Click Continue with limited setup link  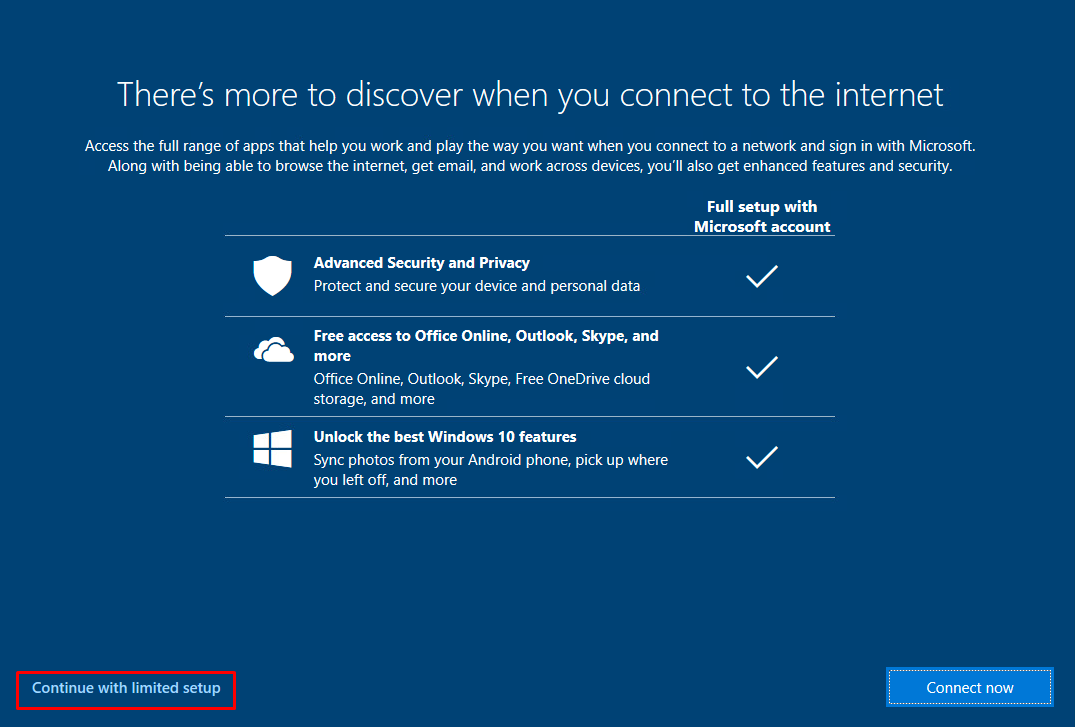point(126,688)
